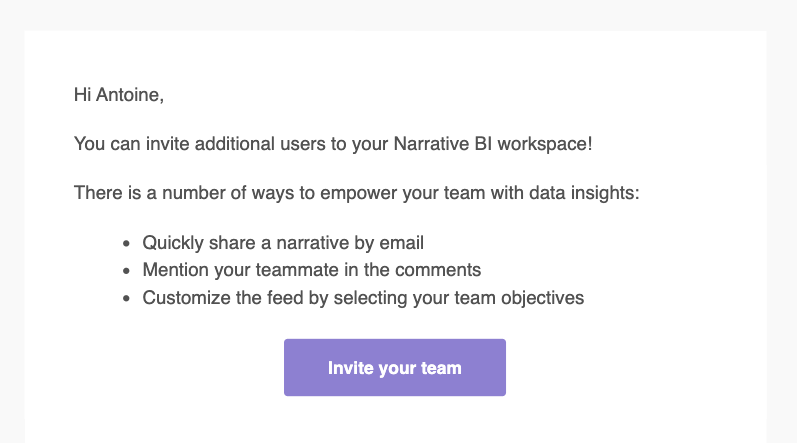Click the Invite your team button
The image size is (797, 443).
coord(394,368)
